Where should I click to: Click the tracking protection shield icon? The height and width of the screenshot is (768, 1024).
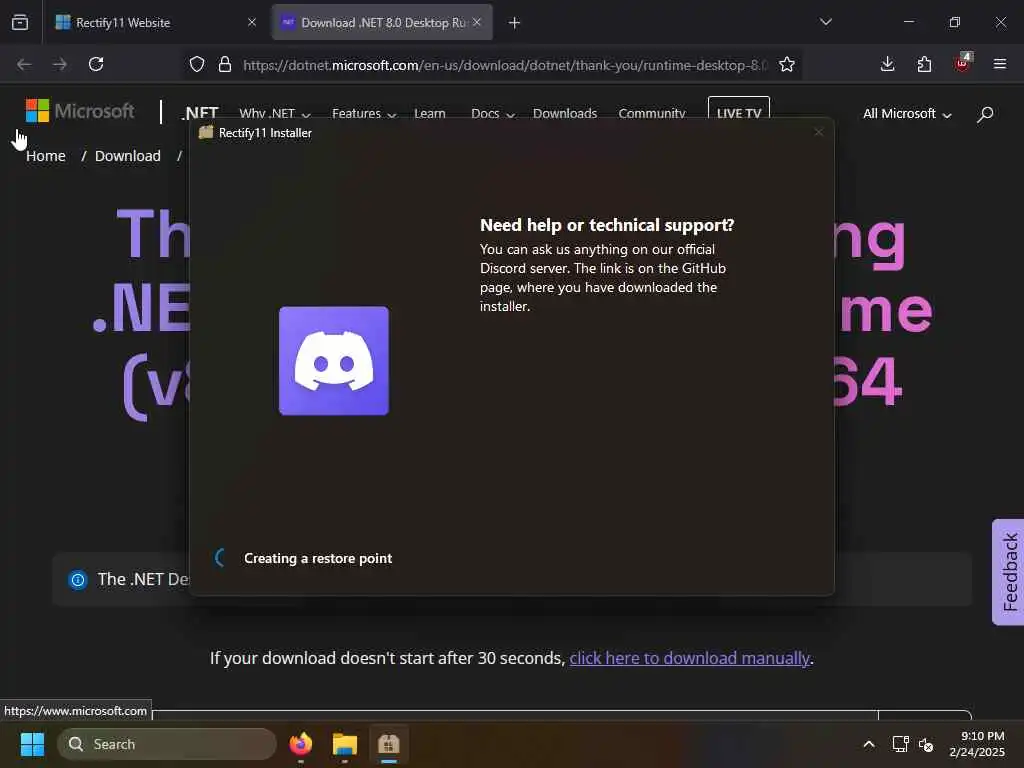(197, 65)
